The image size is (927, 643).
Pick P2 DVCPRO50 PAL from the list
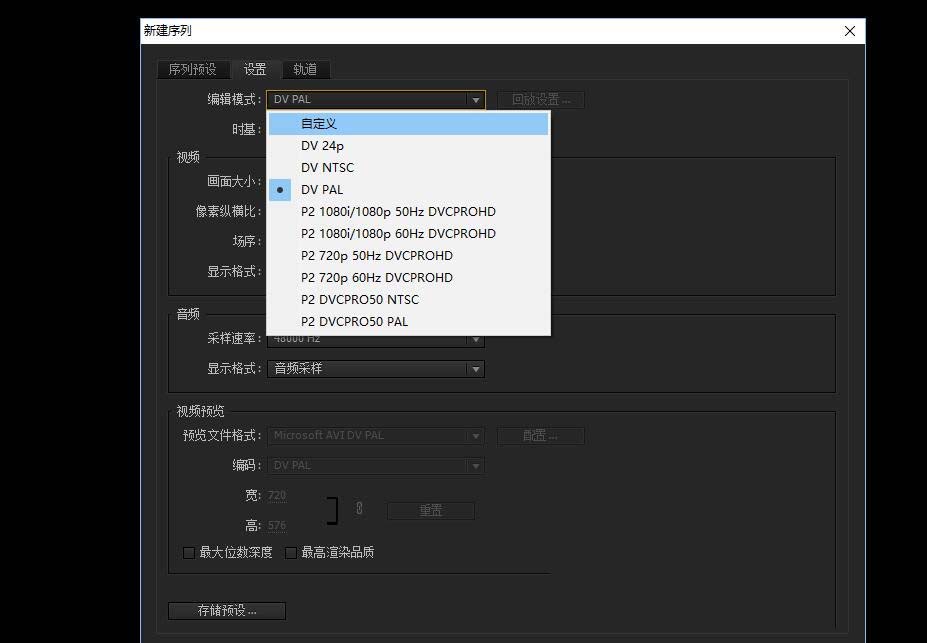pos(356,321)
